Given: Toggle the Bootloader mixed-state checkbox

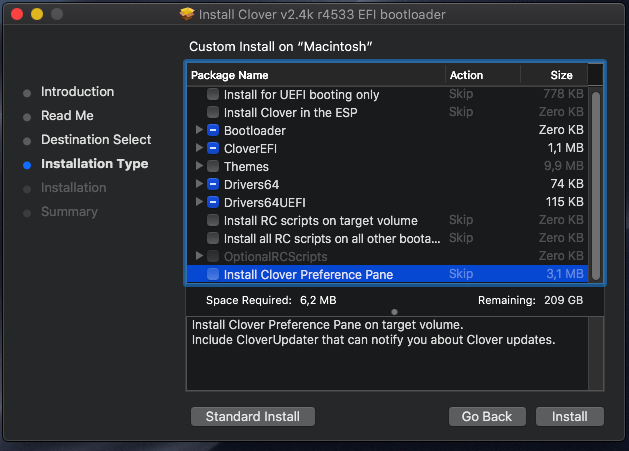Looking at the screenshot, I should [x=213, y=130].
